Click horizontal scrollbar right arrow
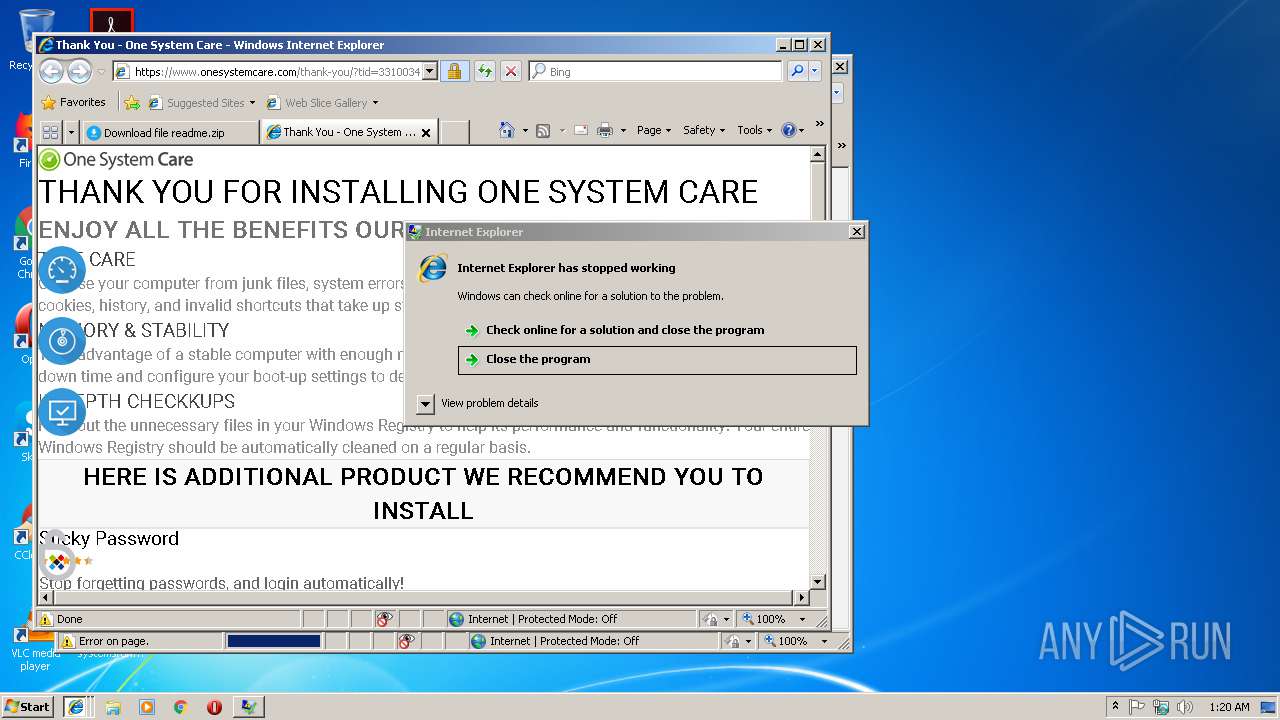The width and height of the screenshot is (1280, 720). (x=800, y=598)
